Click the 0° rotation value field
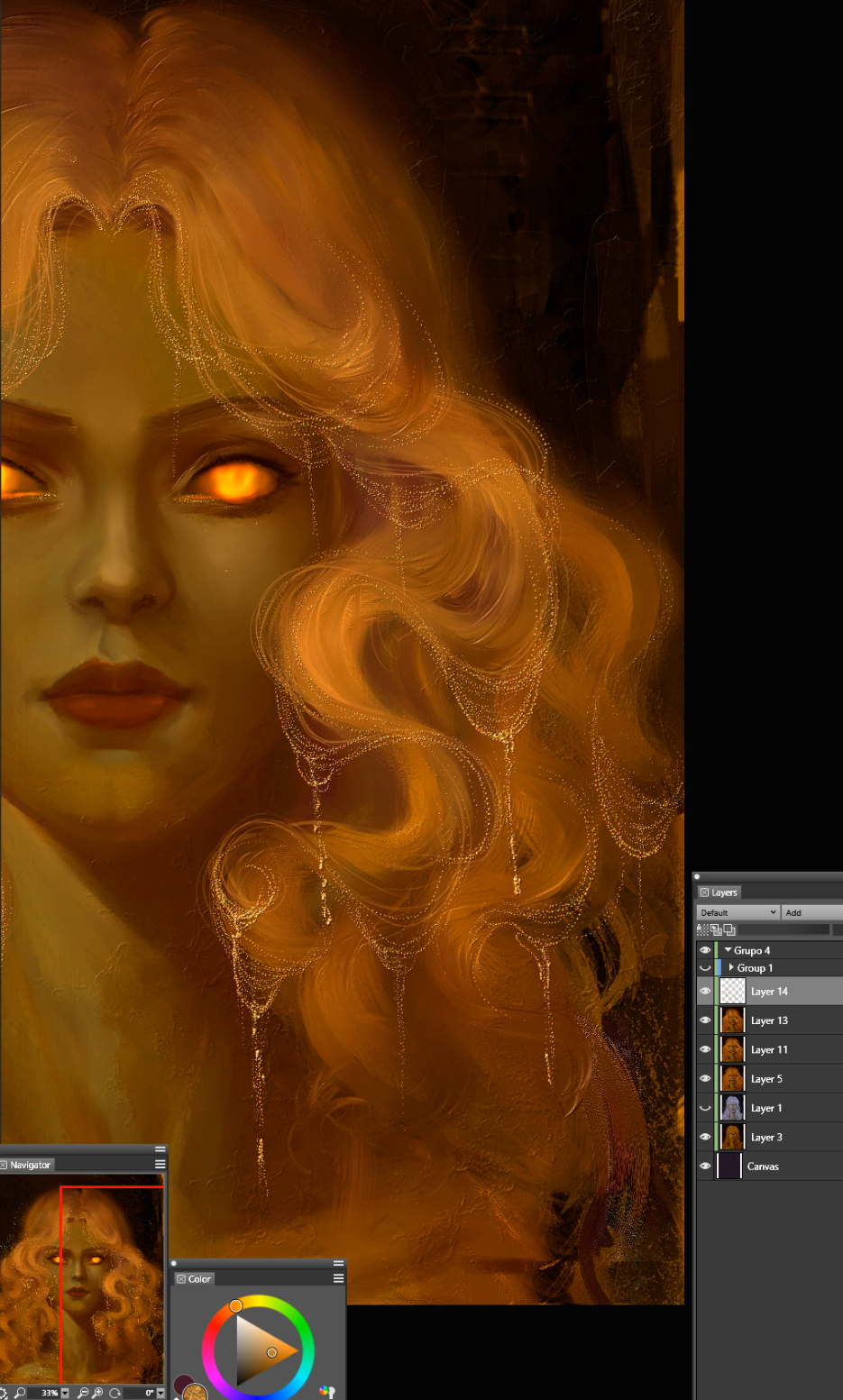The image size is (843, 1400). click(142, 1393)
